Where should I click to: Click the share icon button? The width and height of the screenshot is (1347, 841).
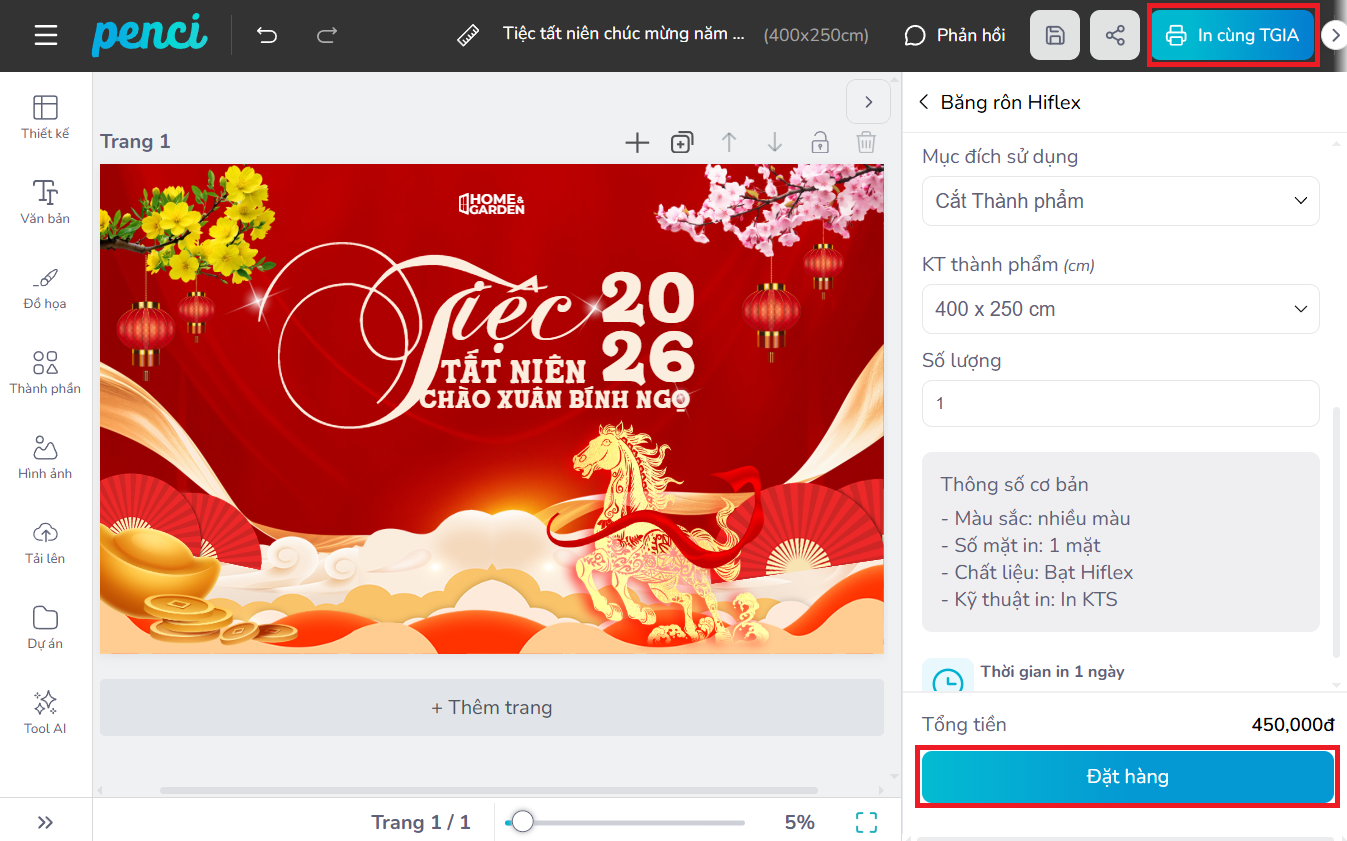[1115, 36]
